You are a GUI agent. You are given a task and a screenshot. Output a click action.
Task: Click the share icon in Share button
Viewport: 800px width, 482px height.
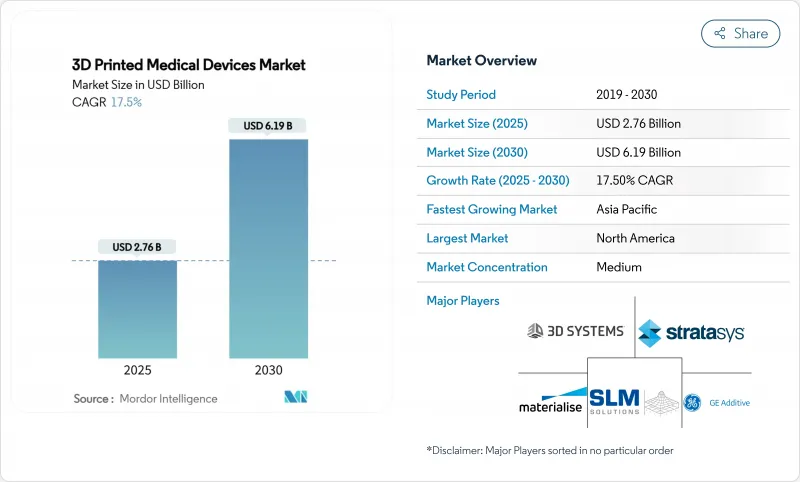pos(718,33)
